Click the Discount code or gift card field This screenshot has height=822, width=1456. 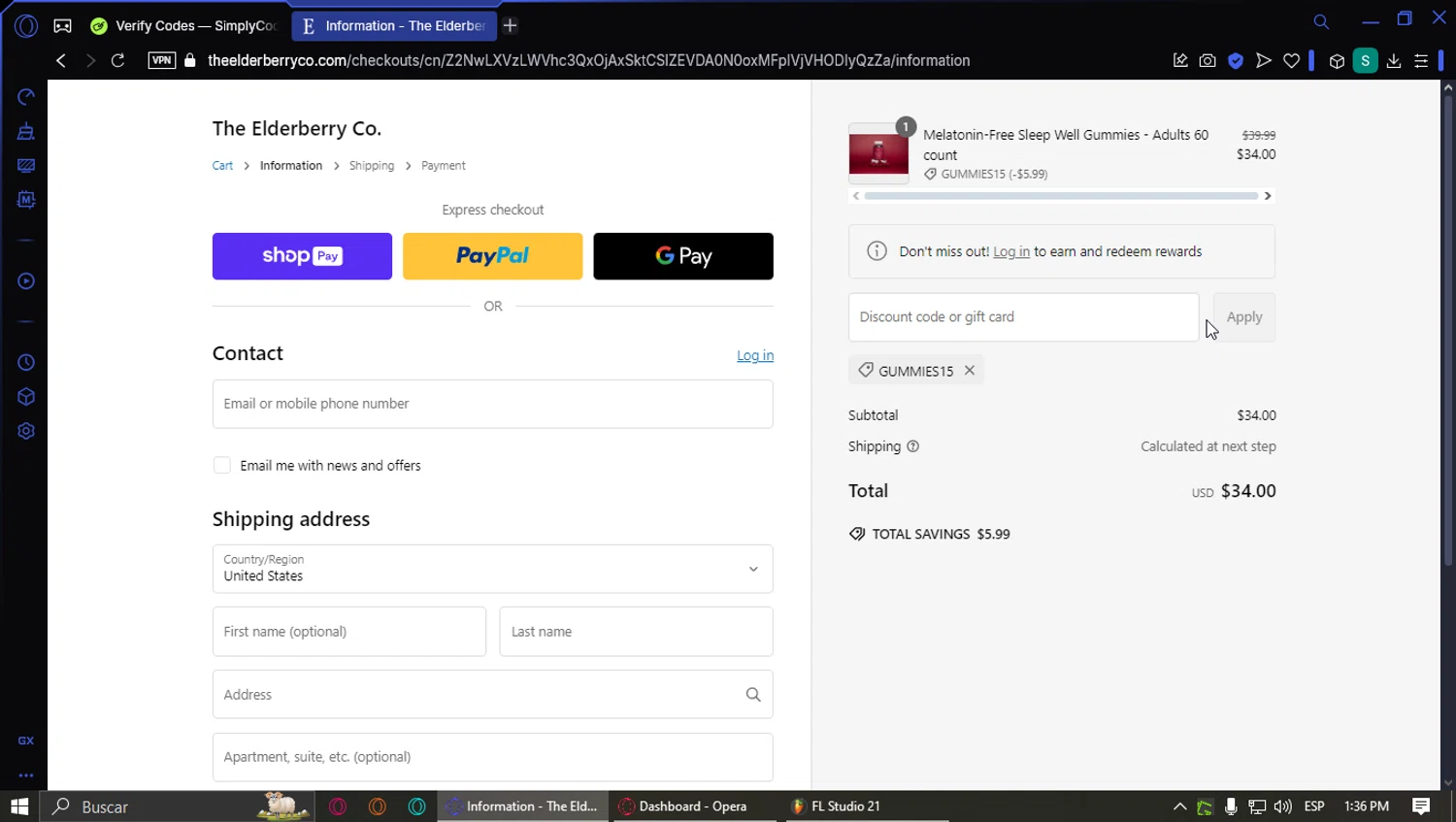tap(1024, 317)
